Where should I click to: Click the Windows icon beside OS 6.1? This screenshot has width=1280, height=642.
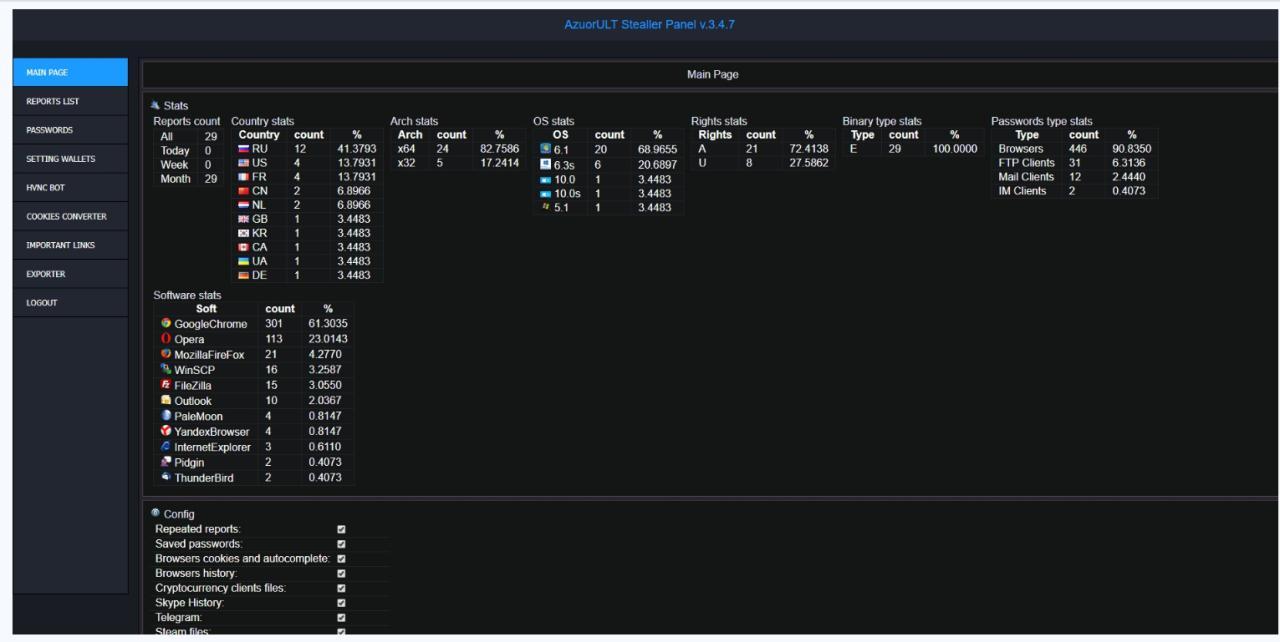pos(544,148)
